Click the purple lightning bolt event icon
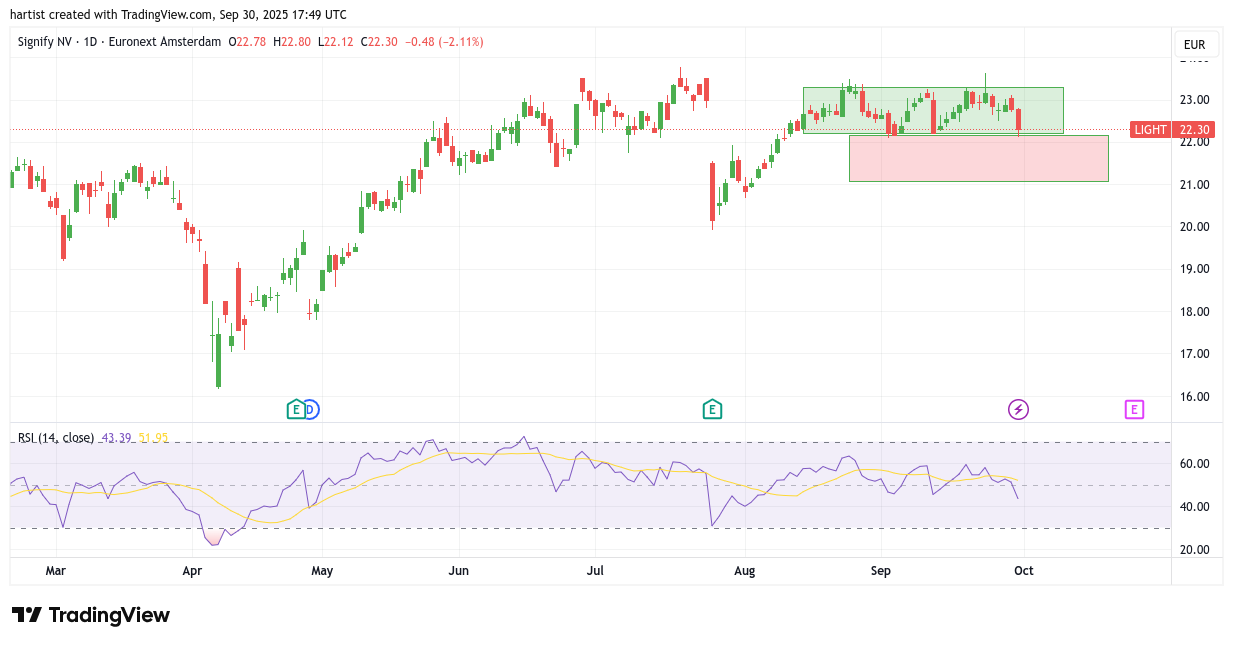 click(1018, 409)
